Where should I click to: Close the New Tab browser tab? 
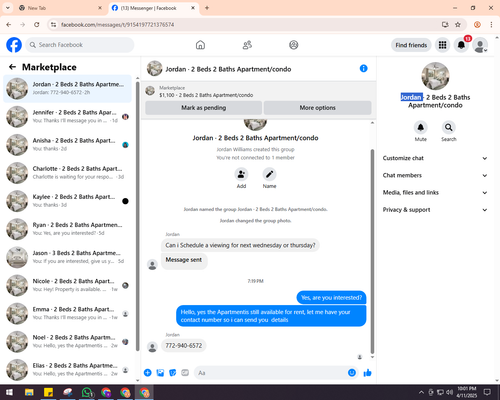[x=100, y=8]
